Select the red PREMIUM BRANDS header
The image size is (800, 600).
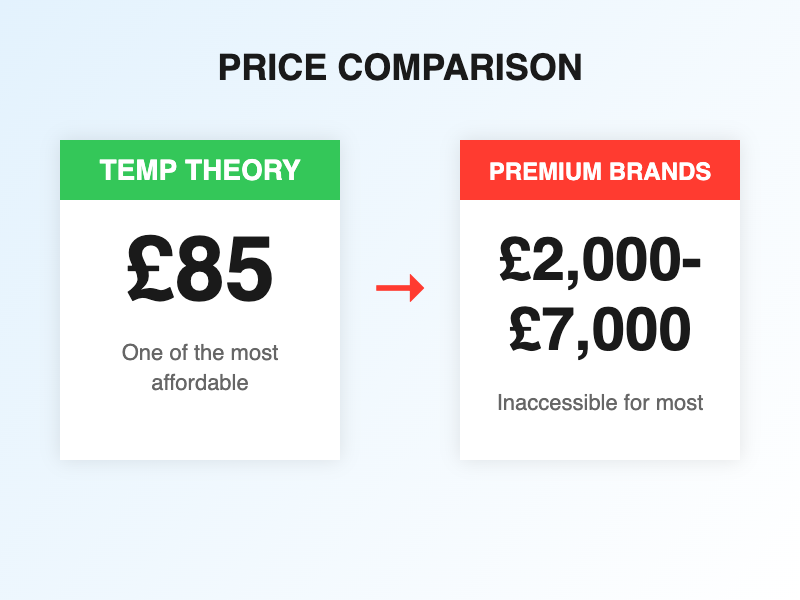click(x=600, y=170)
